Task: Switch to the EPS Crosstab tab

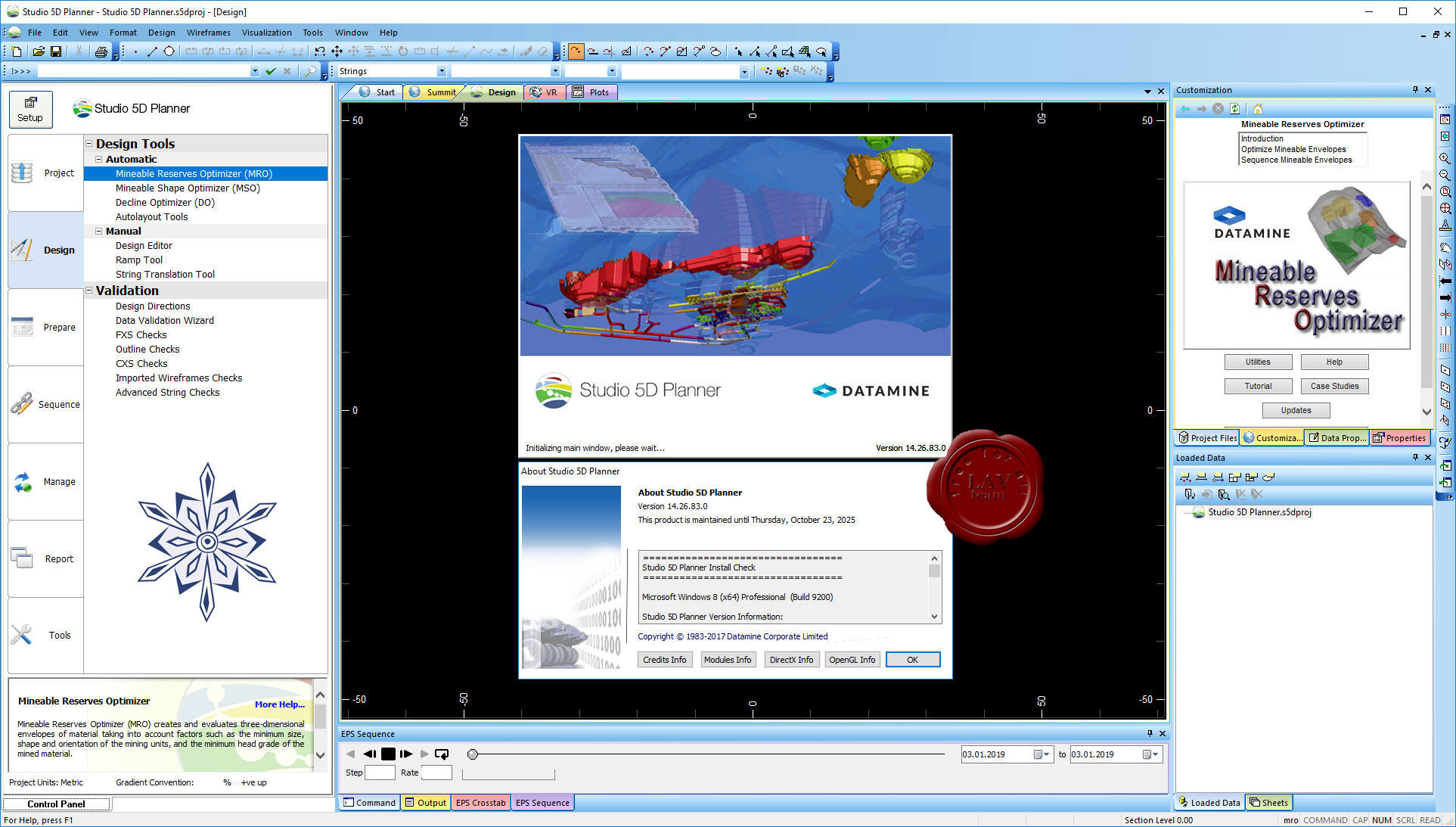Action: [480, 803]
